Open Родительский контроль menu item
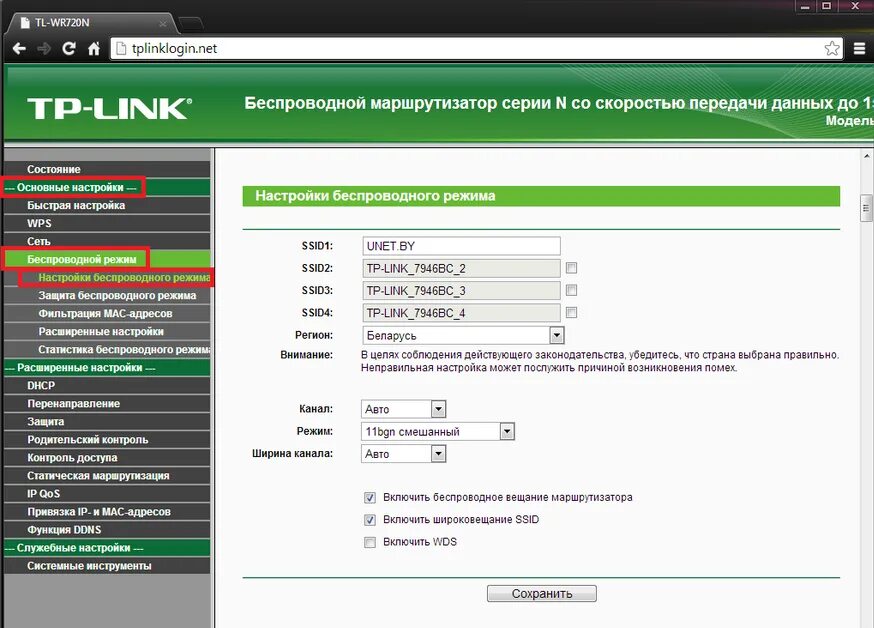 (x=107, y=439)
